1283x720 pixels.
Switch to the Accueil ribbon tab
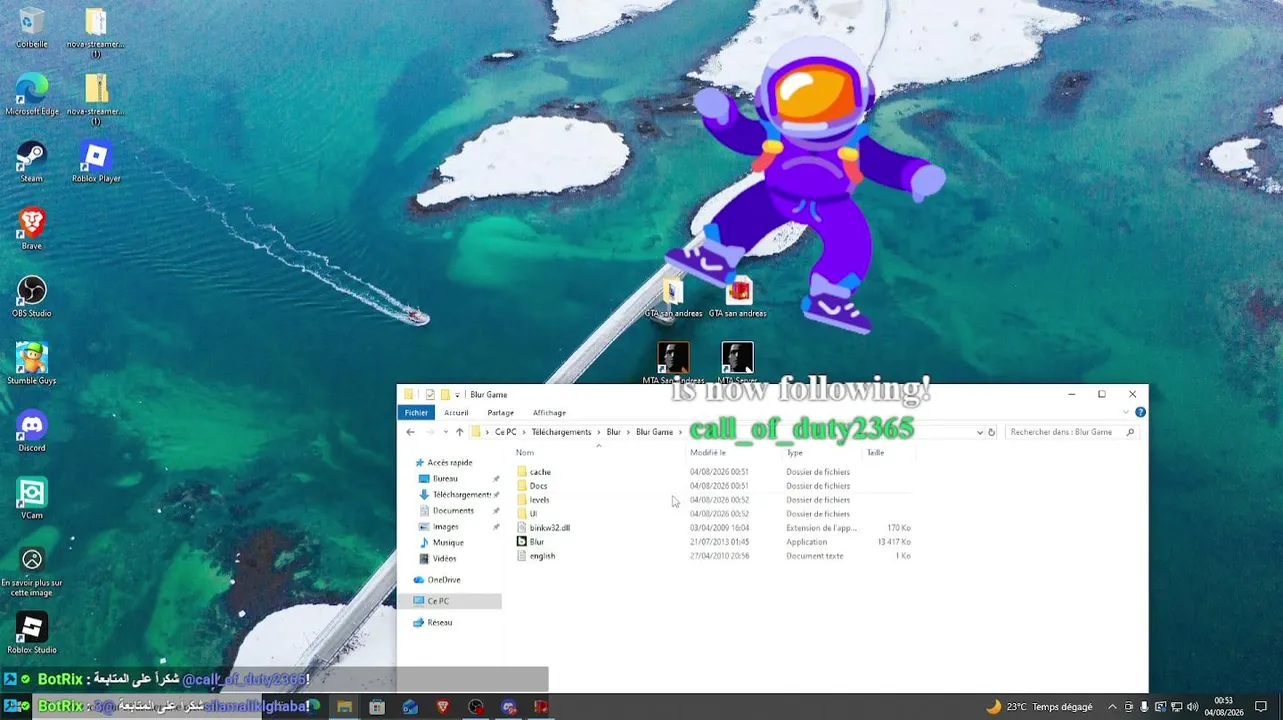tap(456, 412)
